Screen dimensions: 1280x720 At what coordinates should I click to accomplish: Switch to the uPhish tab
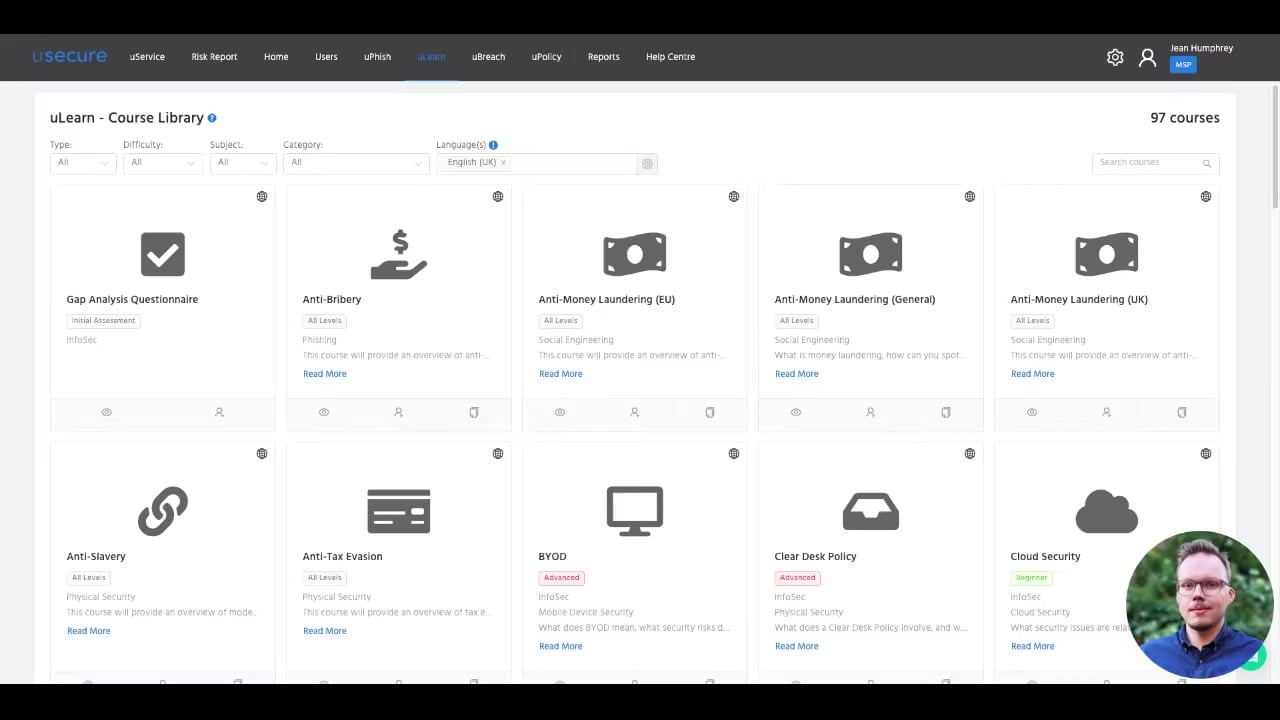[377, 57]
